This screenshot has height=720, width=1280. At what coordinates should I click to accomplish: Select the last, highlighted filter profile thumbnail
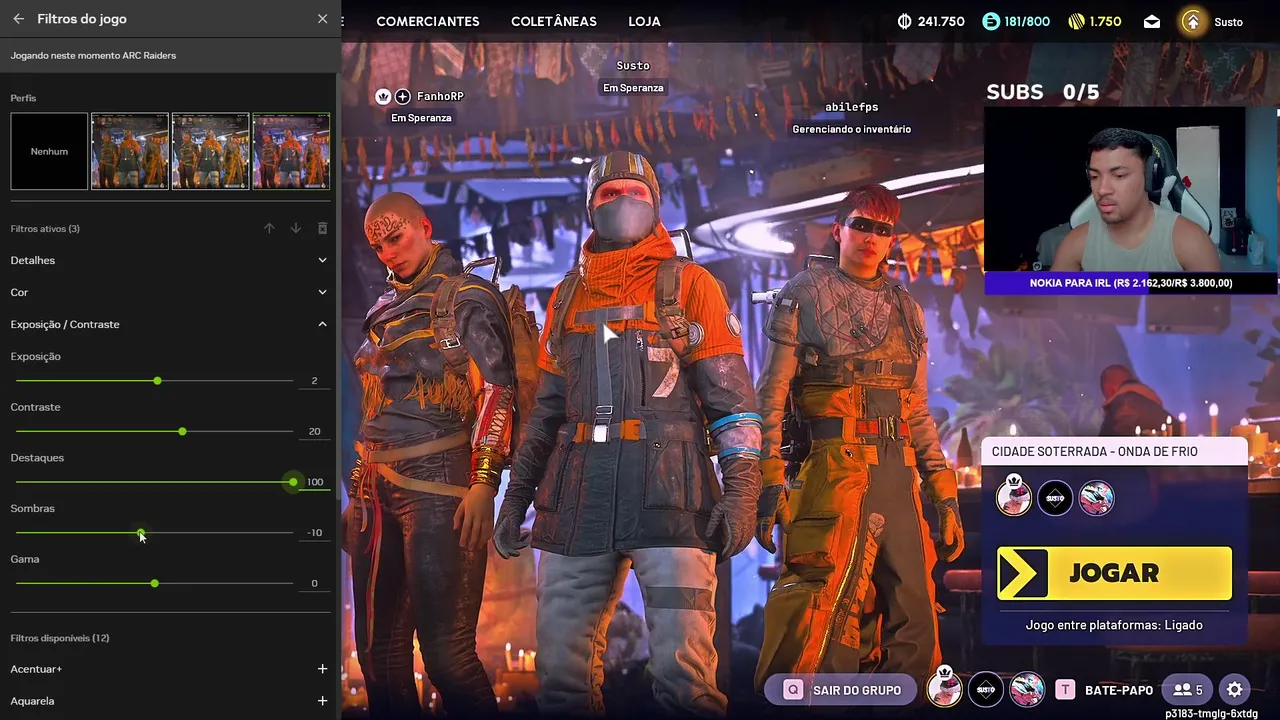pos(291,151)
